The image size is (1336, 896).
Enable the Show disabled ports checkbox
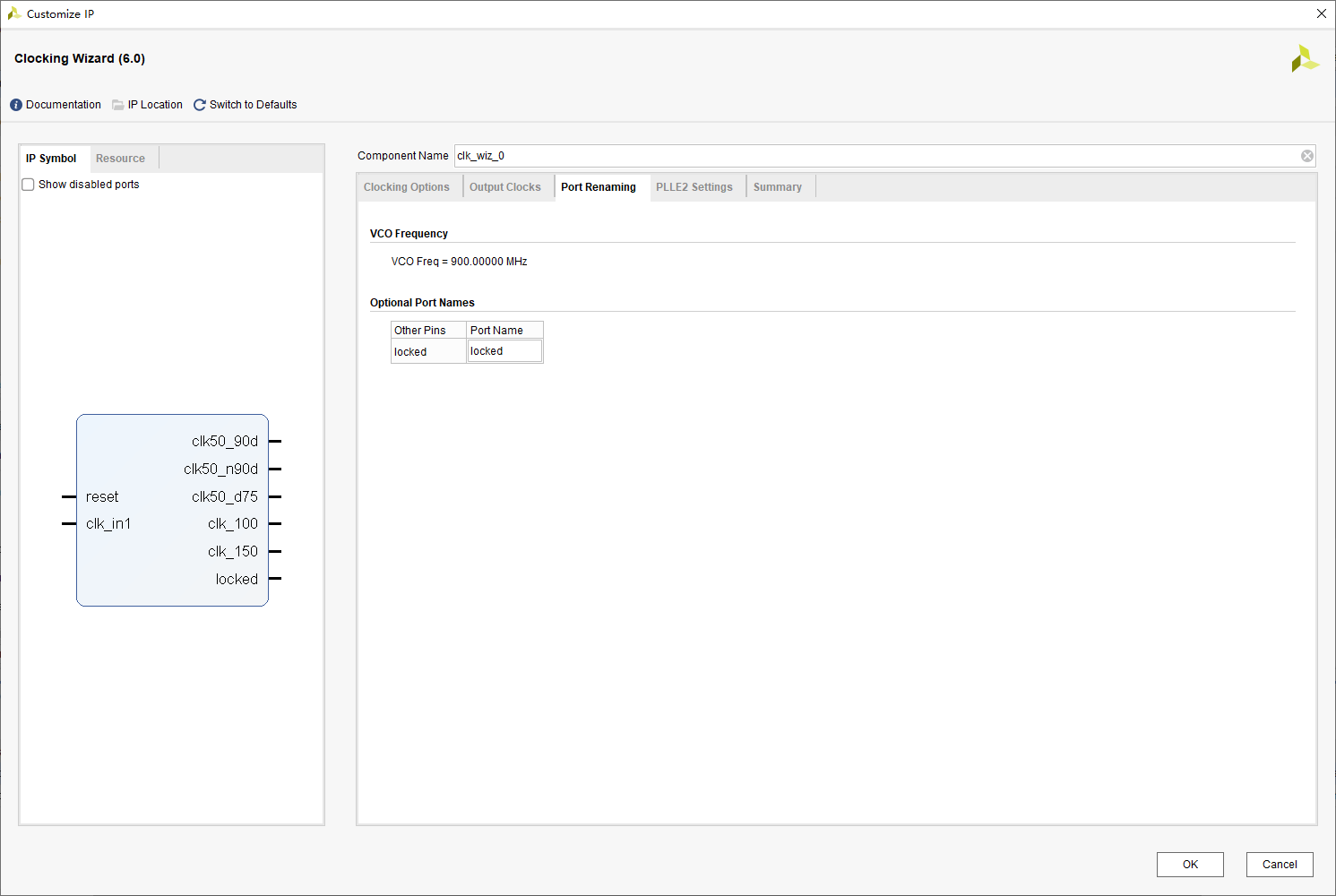click(x=29, y=185)
